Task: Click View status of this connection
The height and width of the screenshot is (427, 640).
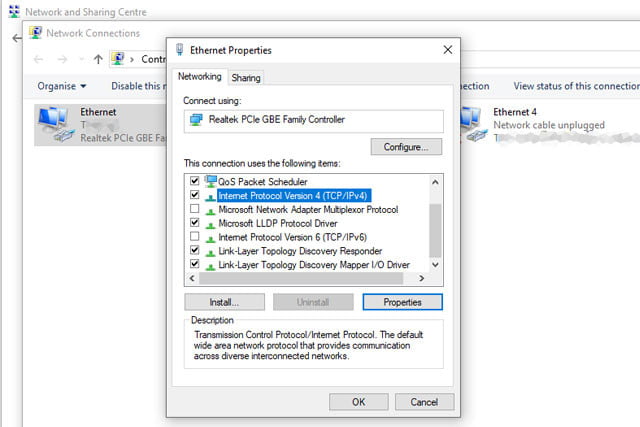Action: [576, 86]
